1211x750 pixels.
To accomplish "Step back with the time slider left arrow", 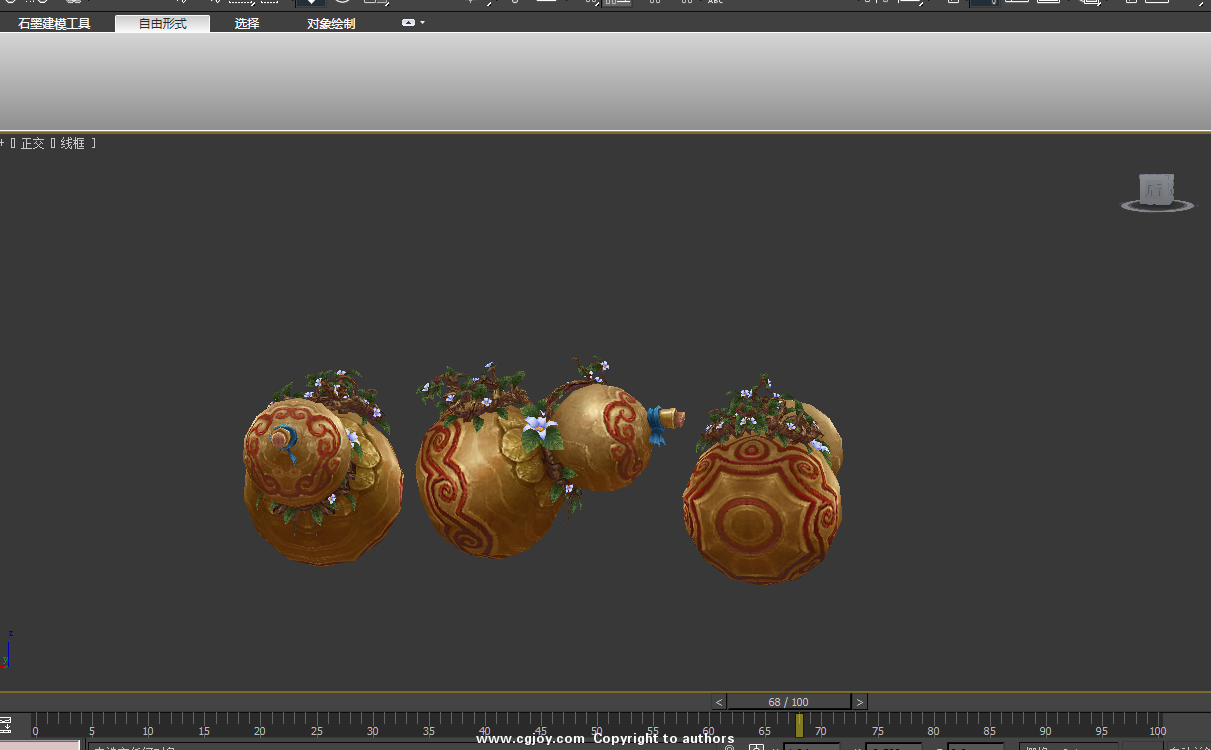I will pos(718,702).
